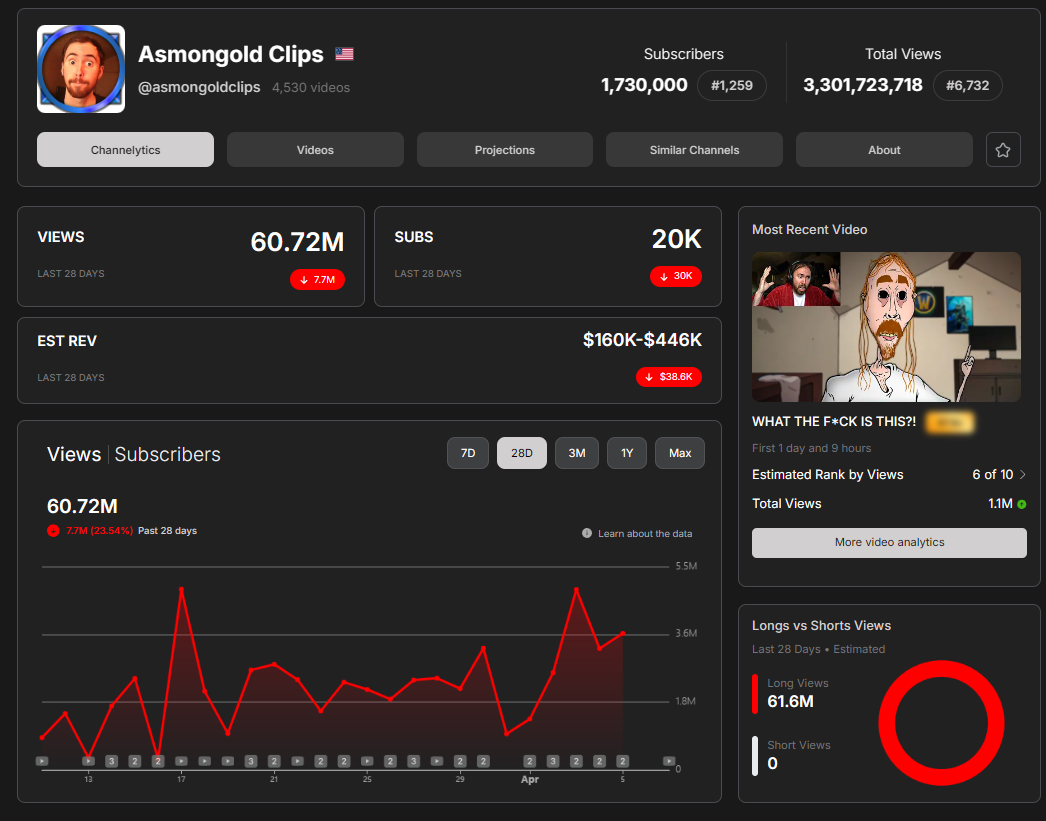Screen dimensions: 1046x821
Task: Click video play marker above the 13 date tick
Action: (89, 761)
